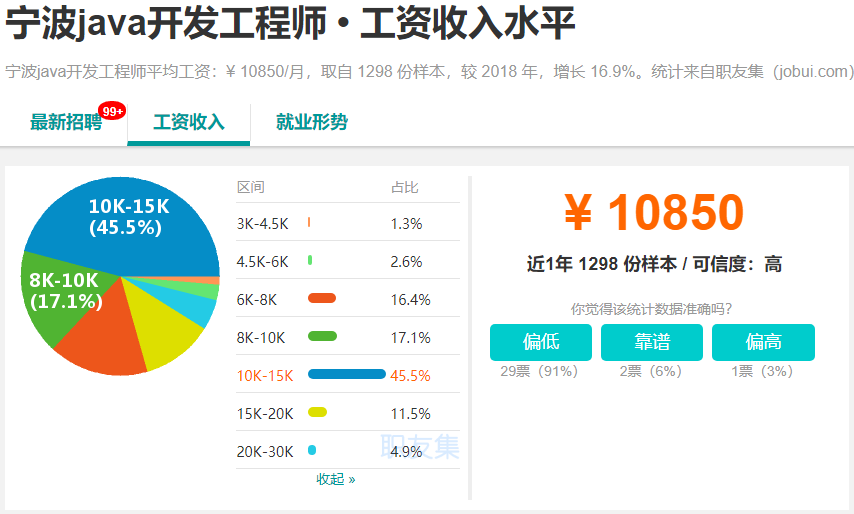The width and height of the screenshot is (854, 514).
Task: Click the green 8K-10K bar swatch
Action: pyautogui.click(x=322, y=336)
